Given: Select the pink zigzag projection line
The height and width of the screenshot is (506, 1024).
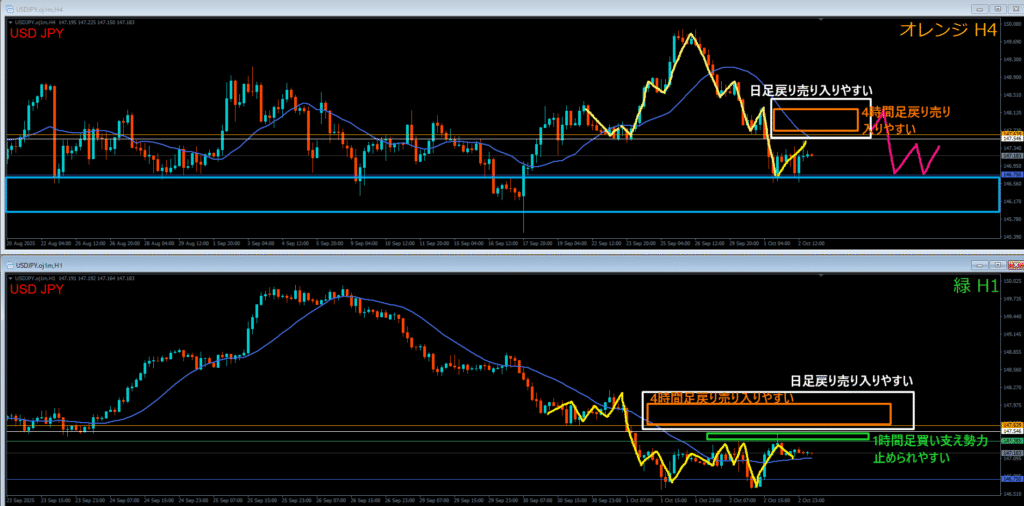Looking at the screenshot, I should (x=906, y=158).
